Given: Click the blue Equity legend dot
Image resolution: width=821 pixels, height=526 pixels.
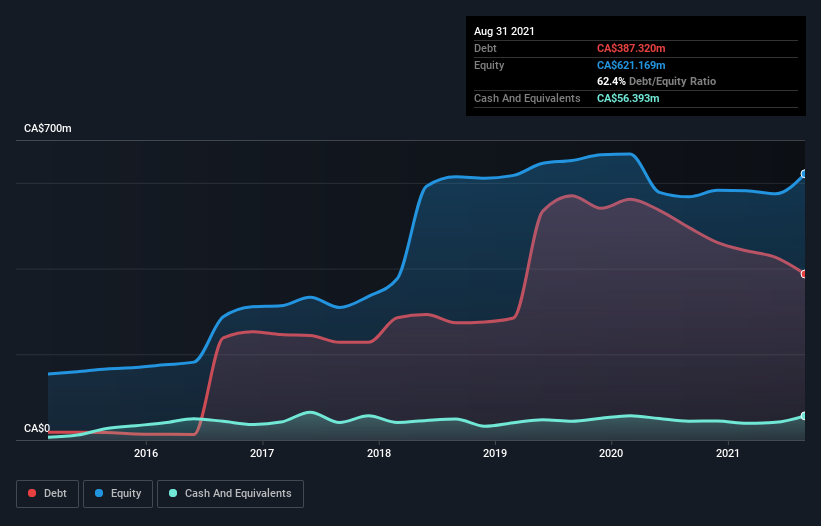Looking at the screenshot, I should (x=99, y=493).
